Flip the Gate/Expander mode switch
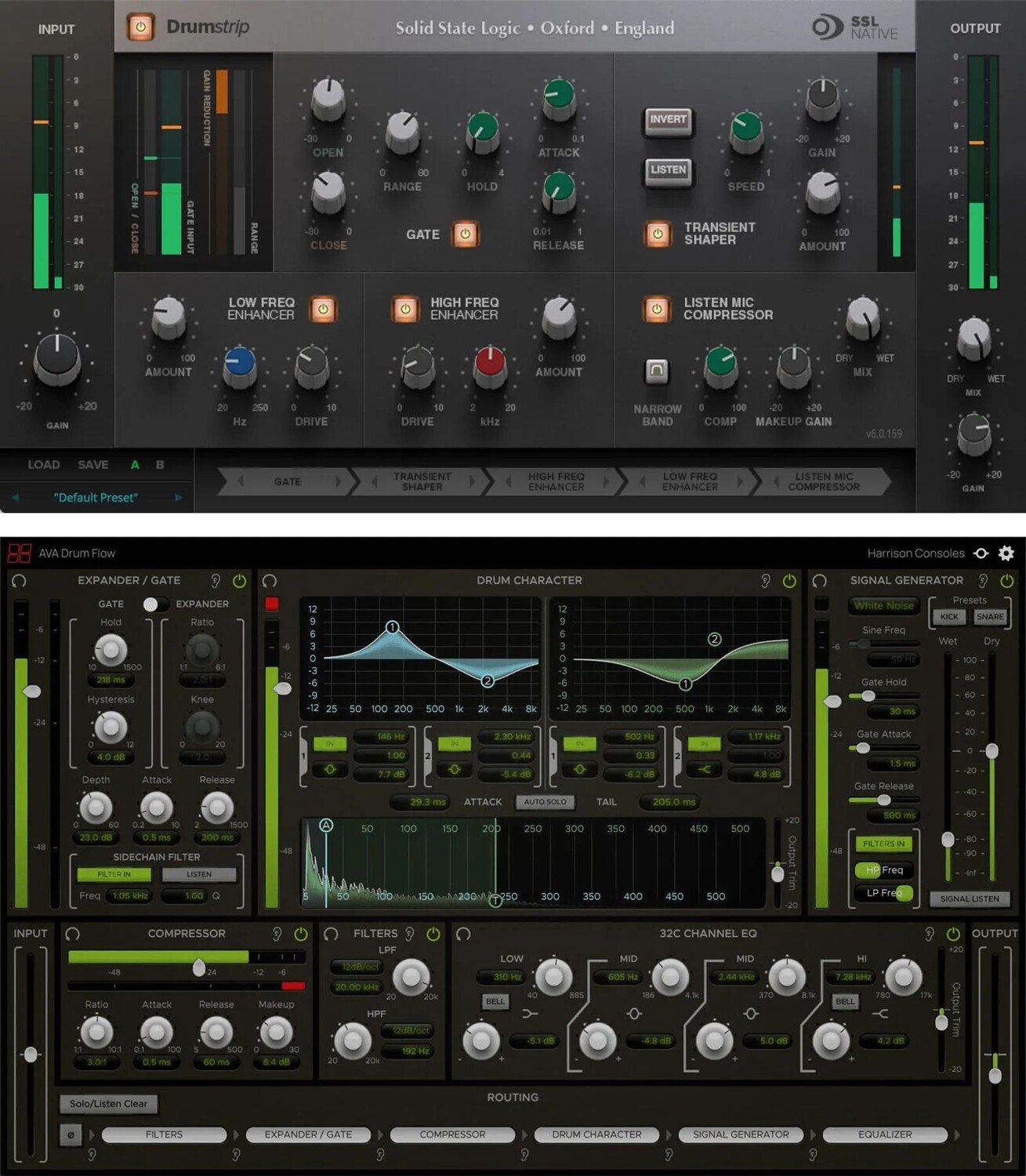The image size is (1026, 1176). click(155, 604)
